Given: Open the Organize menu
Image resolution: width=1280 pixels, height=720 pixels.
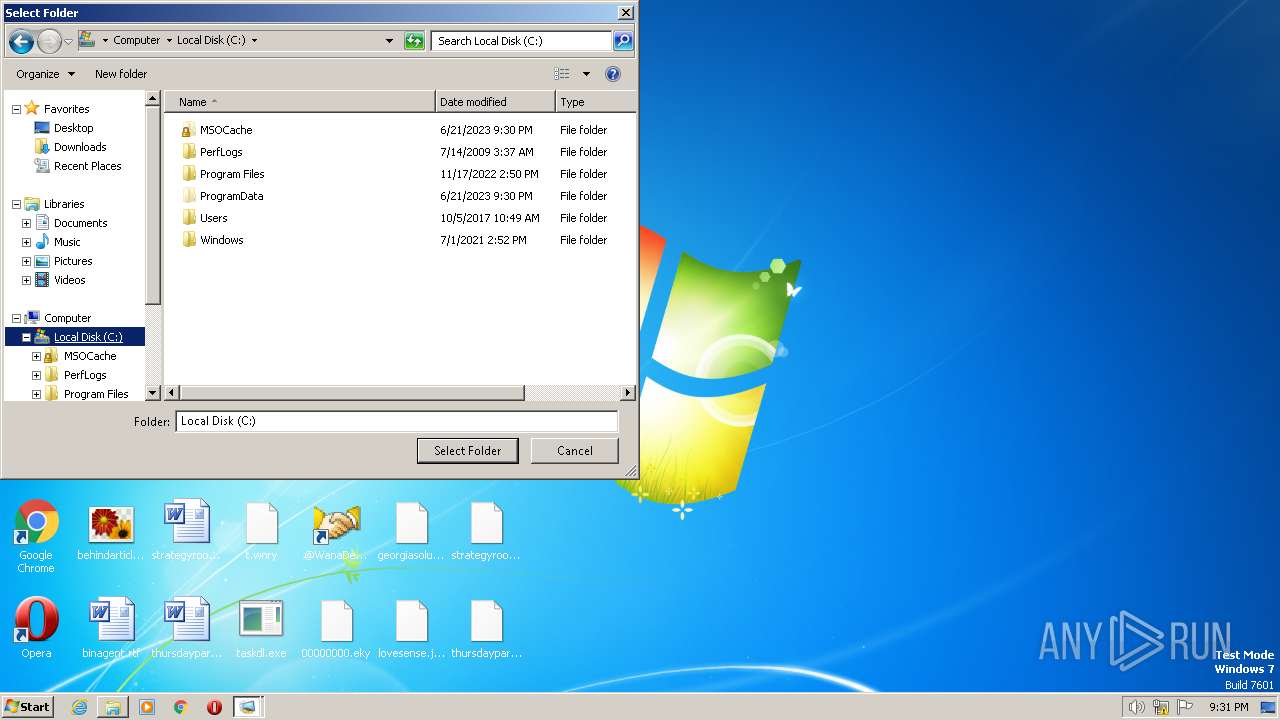Looking at the screenshot, I should tap(45, 74).
